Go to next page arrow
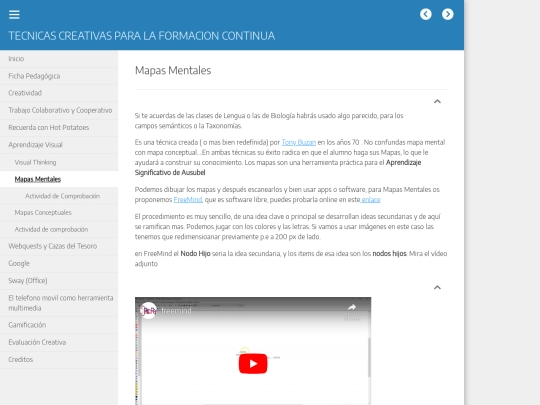 click(x=448, y=14)
